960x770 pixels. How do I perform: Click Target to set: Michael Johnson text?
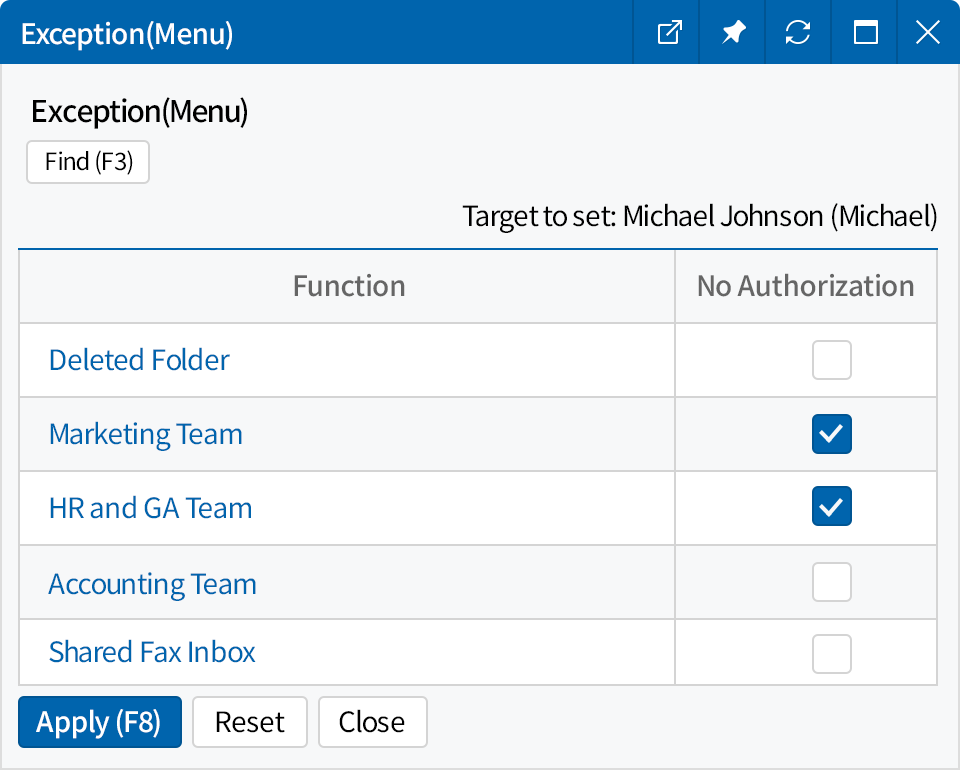700,216
